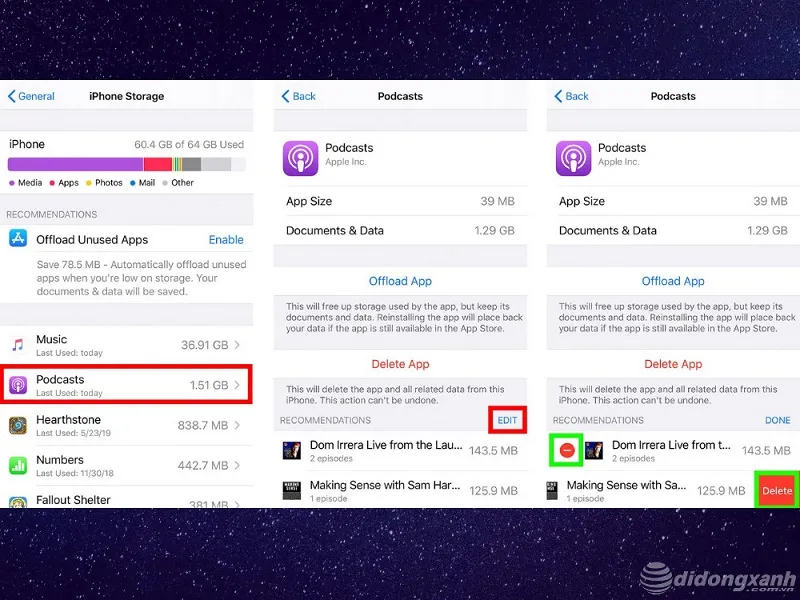800x600 pixels.
Task: Click the Numbers app icon
Action: (18, 465)
